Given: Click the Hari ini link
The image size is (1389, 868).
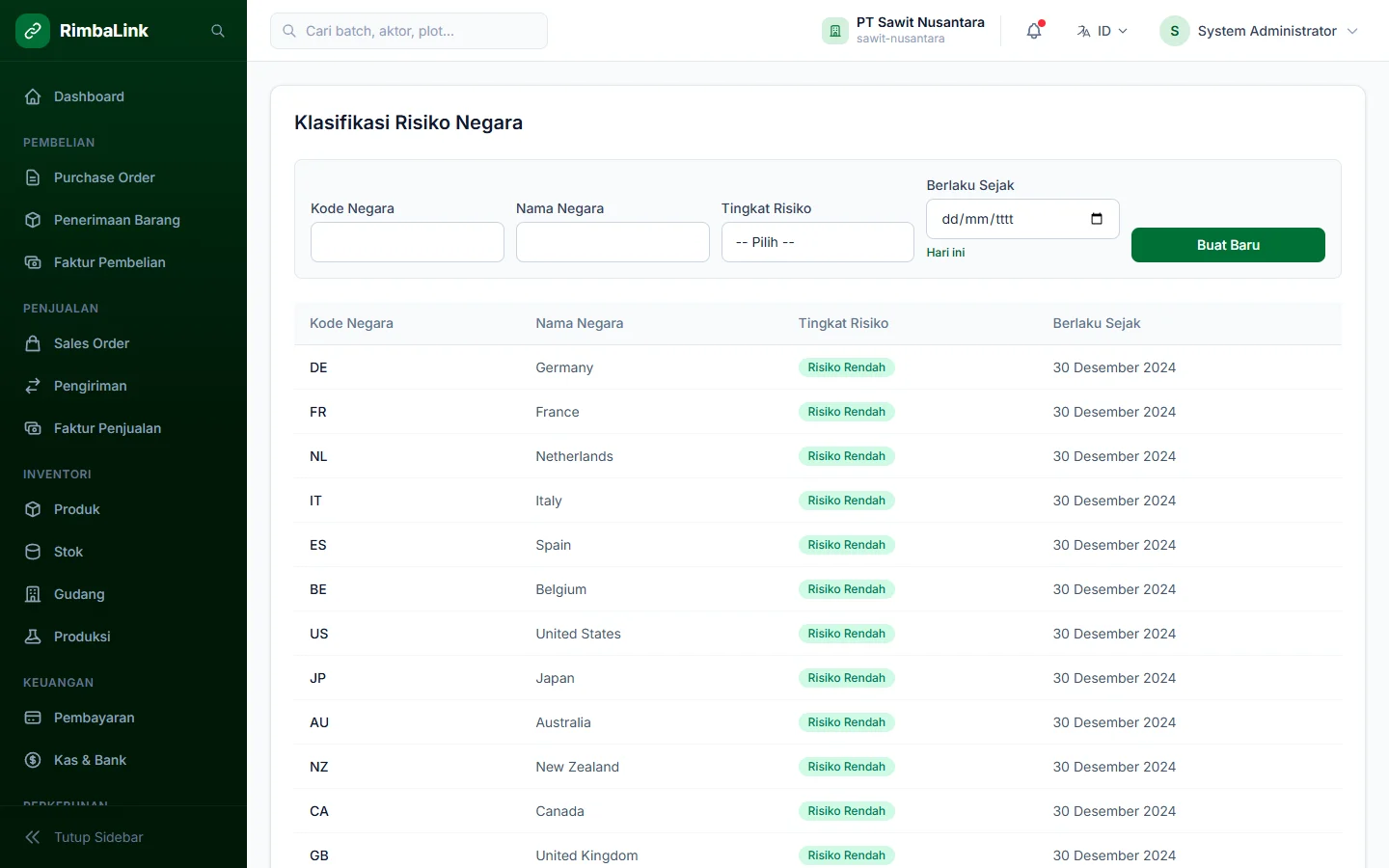Looking at the screenshot, I should [945, 253].
